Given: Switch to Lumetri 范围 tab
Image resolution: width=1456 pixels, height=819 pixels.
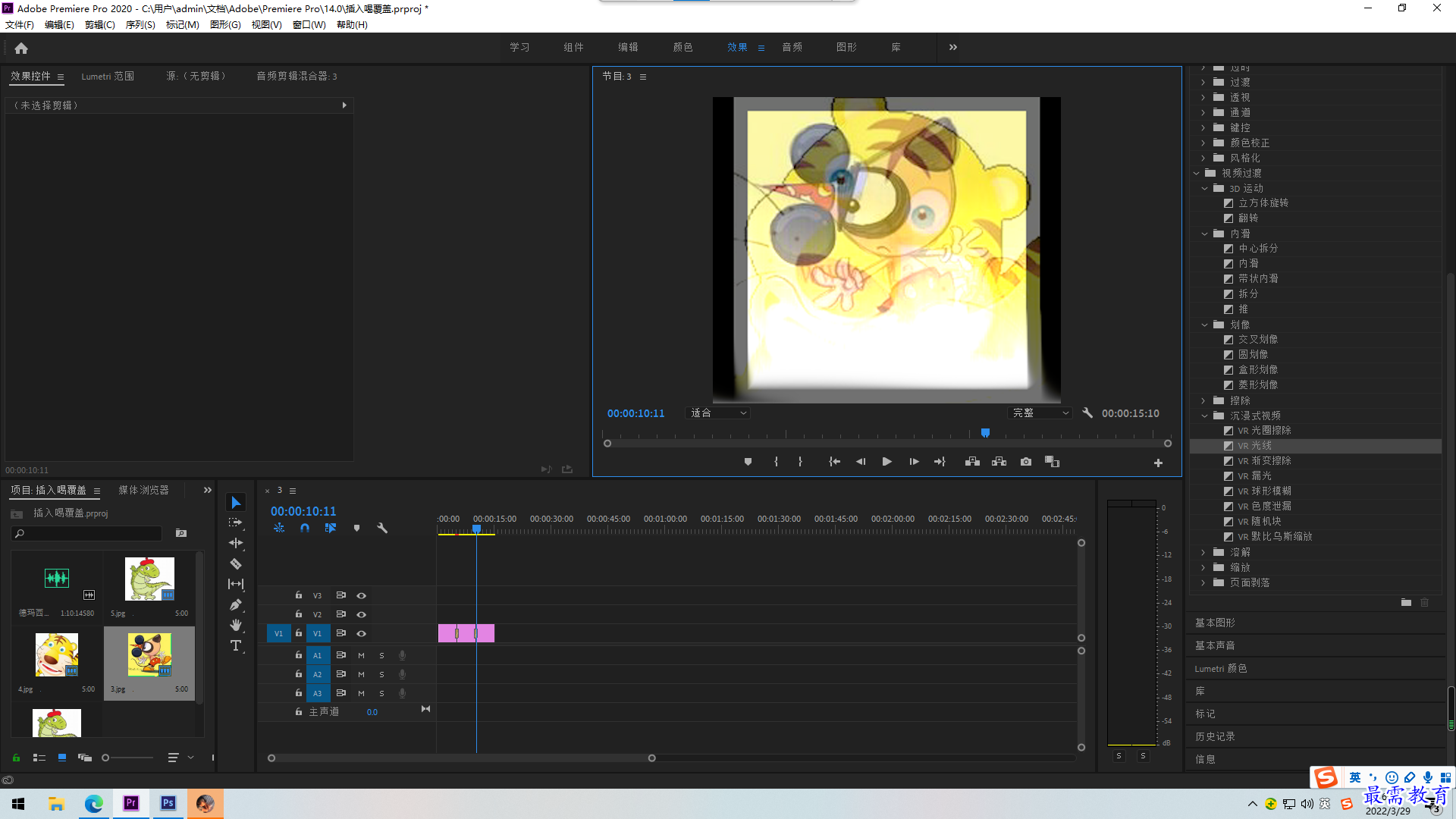Looking at the screenshot, I should point(108,77).
